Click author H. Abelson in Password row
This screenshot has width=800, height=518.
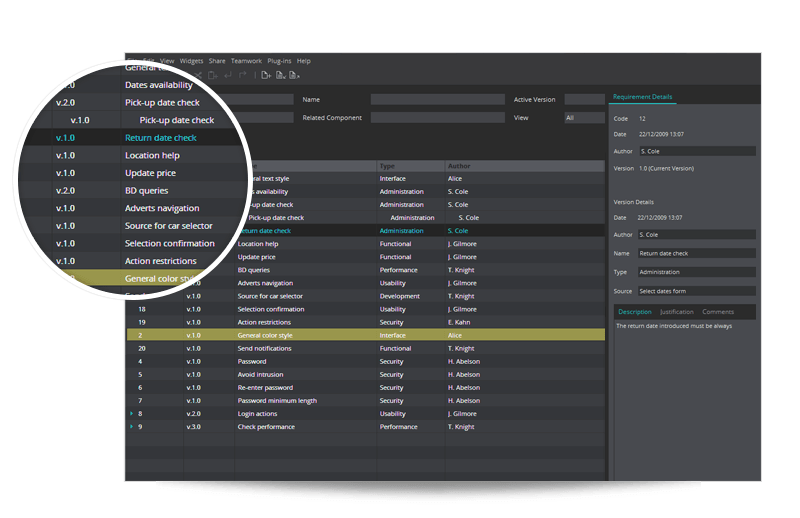click(x=464, y=361)
